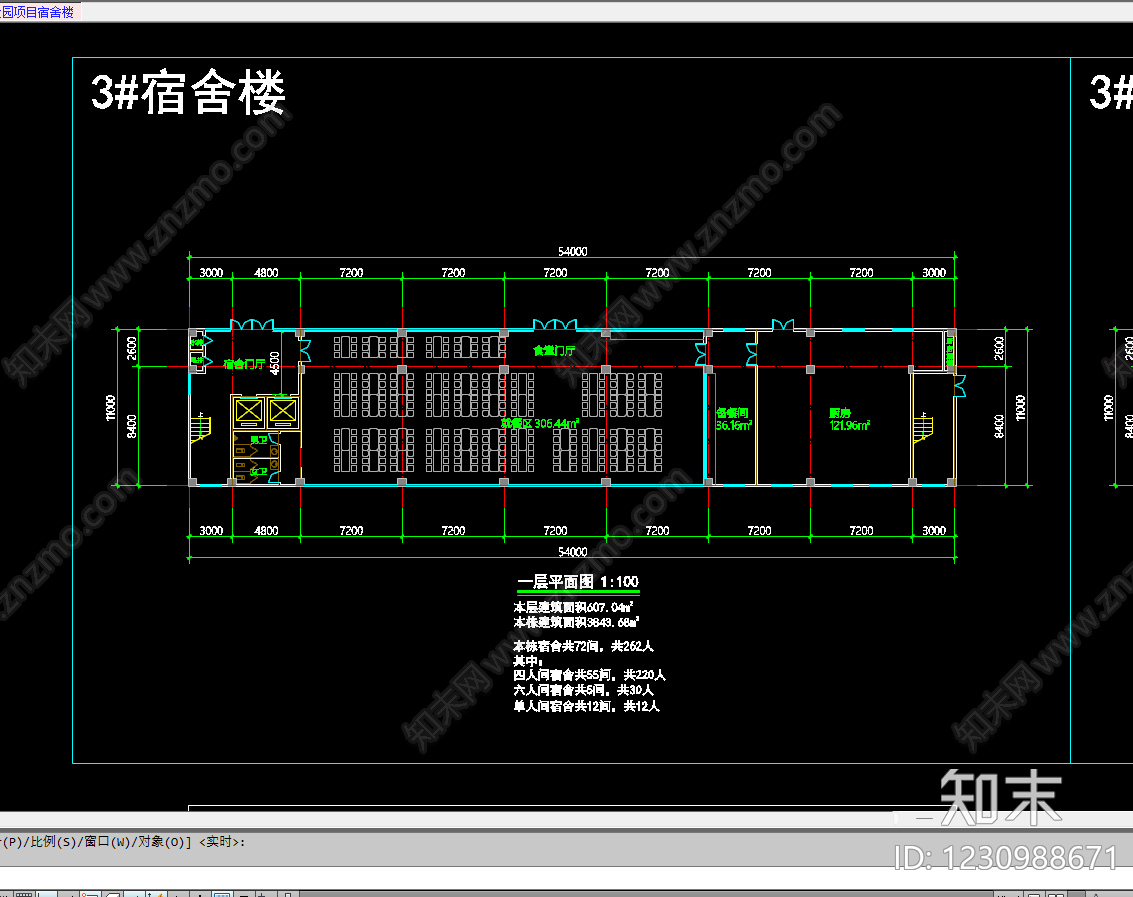Select the left elevator block symbol

pyautogui.click(x=249, y=411)
